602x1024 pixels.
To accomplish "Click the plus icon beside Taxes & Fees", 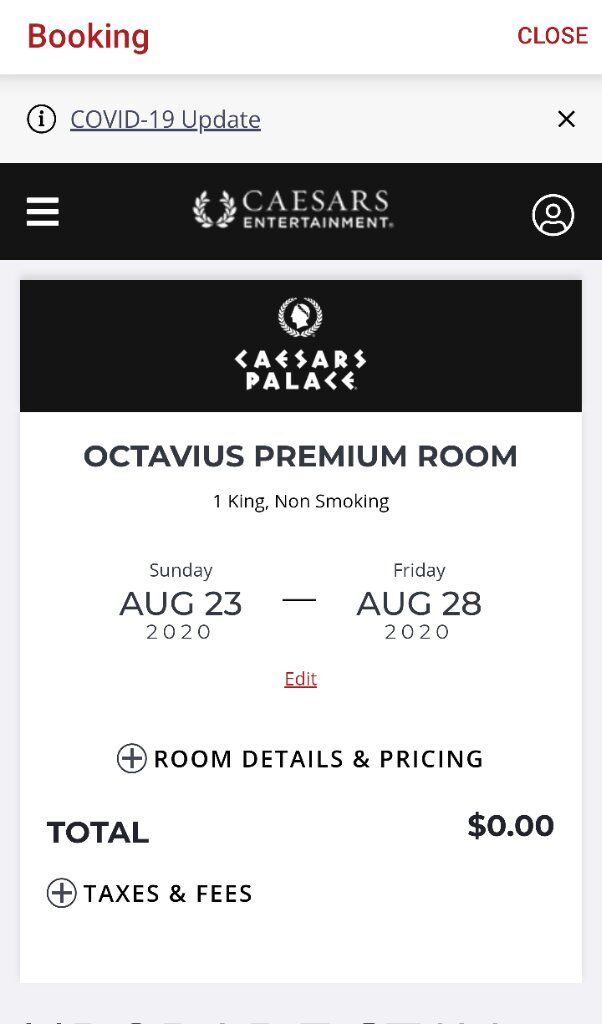I will click(x=61, y=893).
